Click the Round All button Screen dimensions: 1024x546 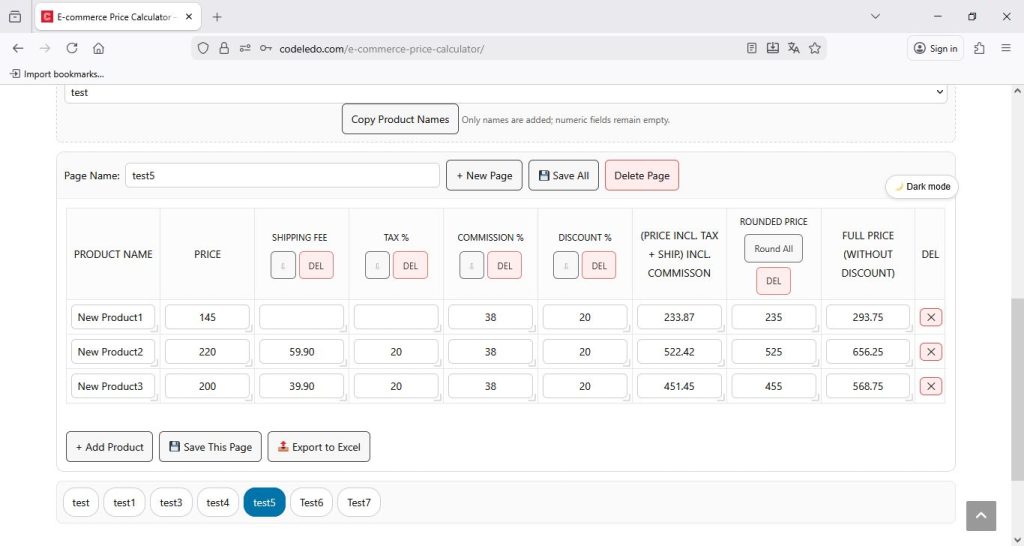click(x=773, y=249)
